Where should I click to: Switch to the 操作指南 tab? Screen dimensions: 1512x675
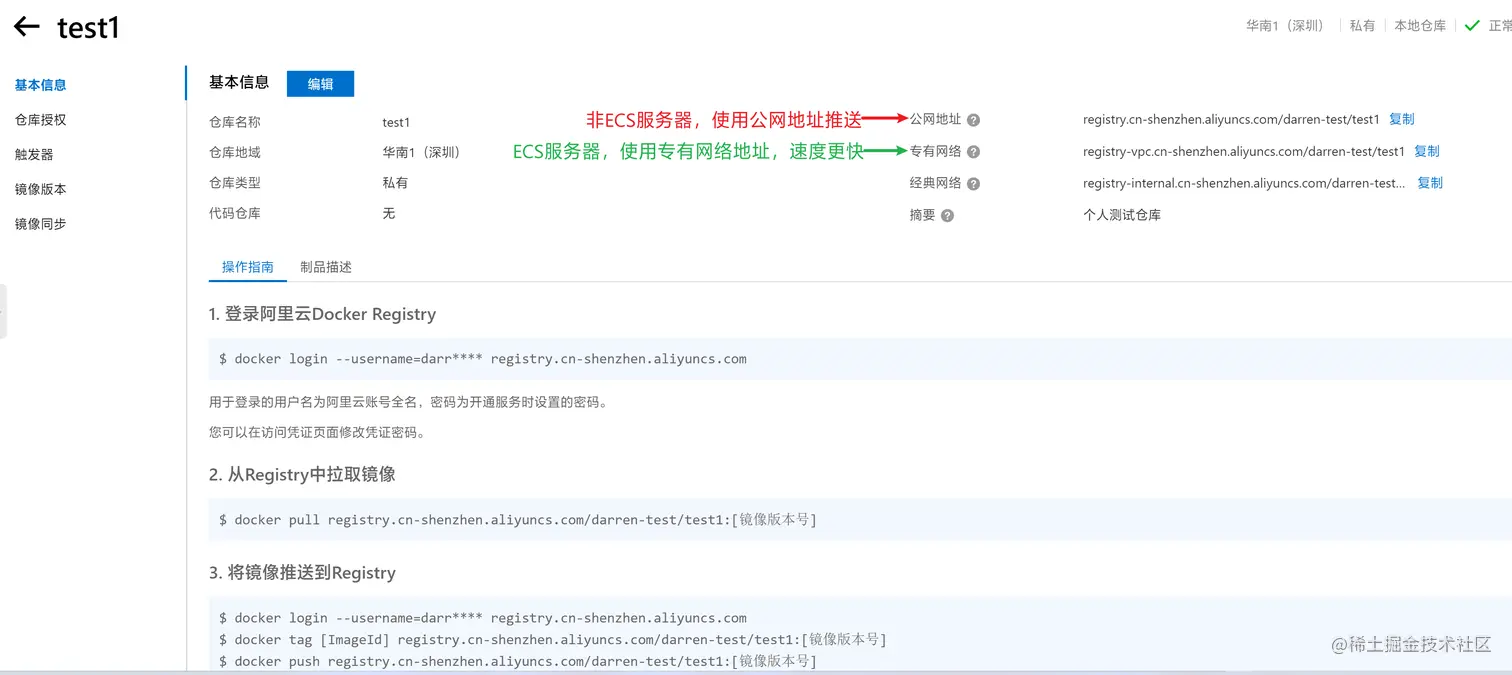click(x=247, y=267)
